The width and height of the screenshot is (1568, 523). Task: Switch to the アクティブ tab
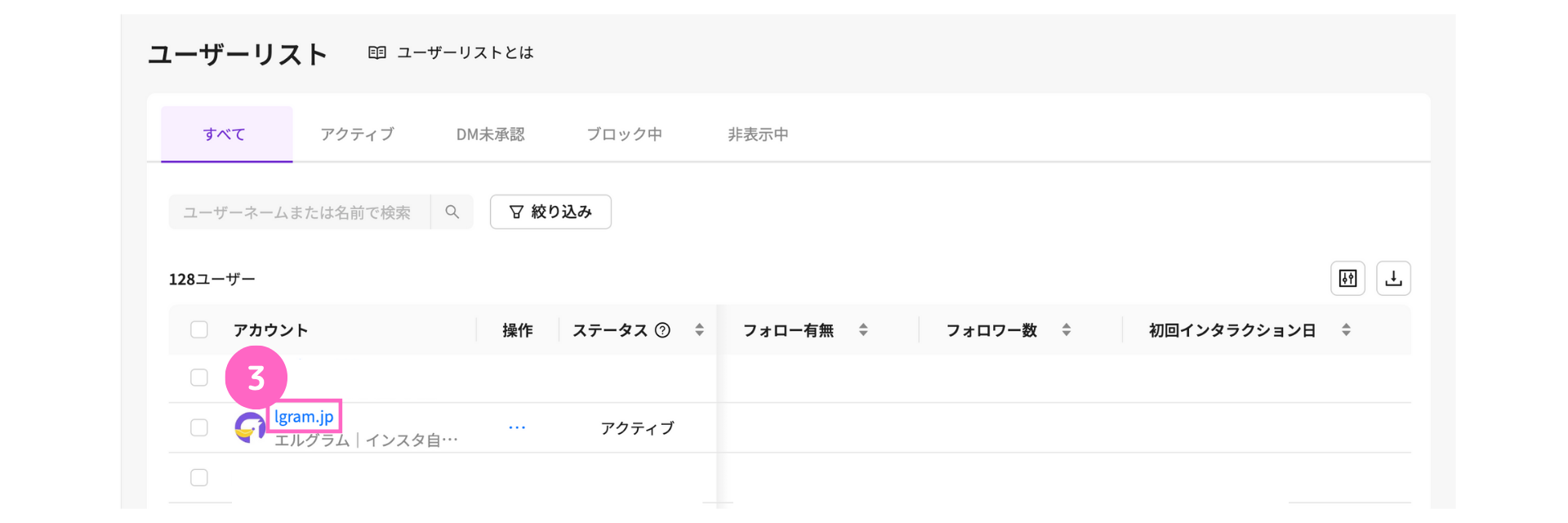[x=357, y=135]
